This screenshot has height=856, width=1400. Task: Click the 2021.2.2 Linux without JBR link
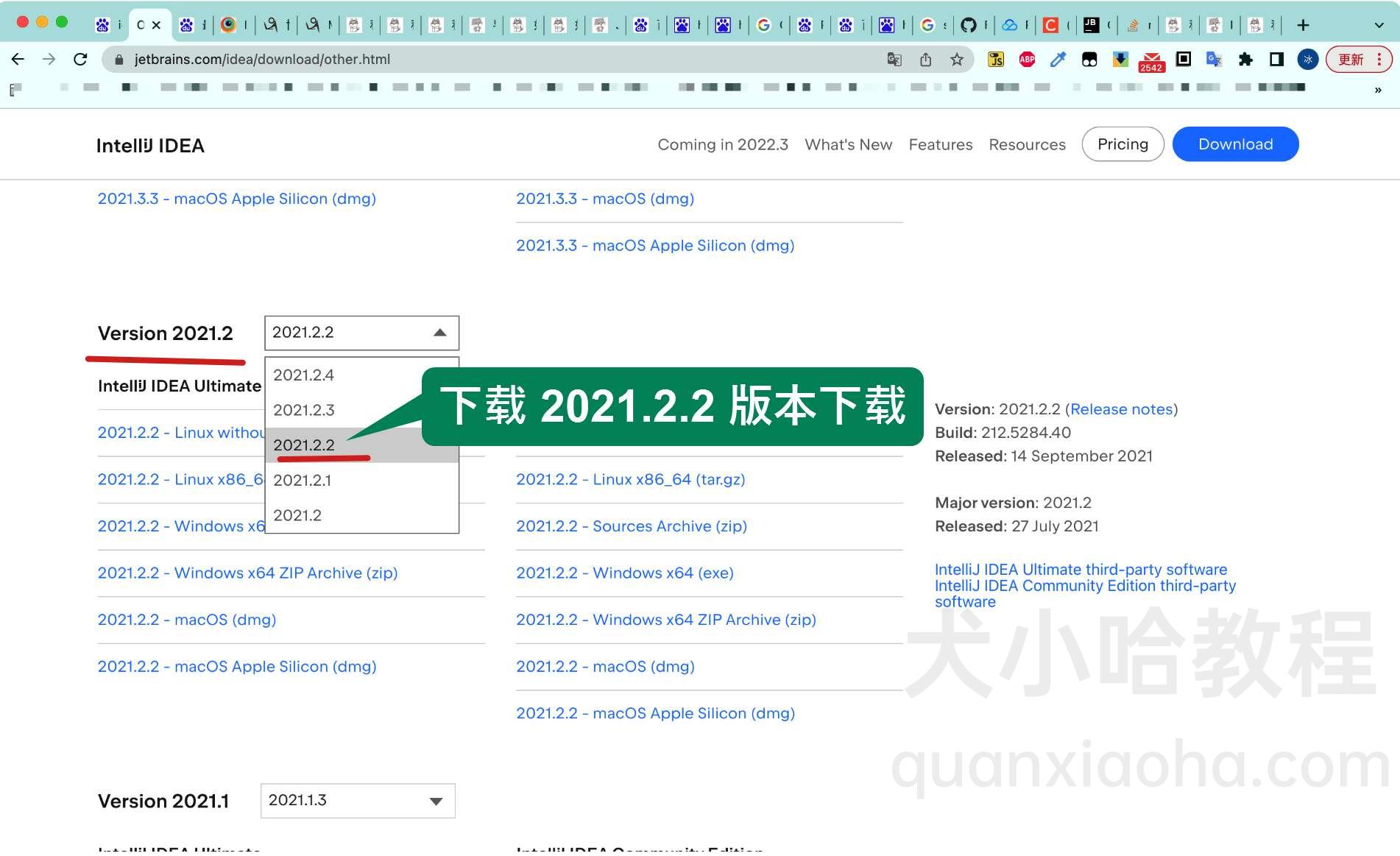[181, 433]
